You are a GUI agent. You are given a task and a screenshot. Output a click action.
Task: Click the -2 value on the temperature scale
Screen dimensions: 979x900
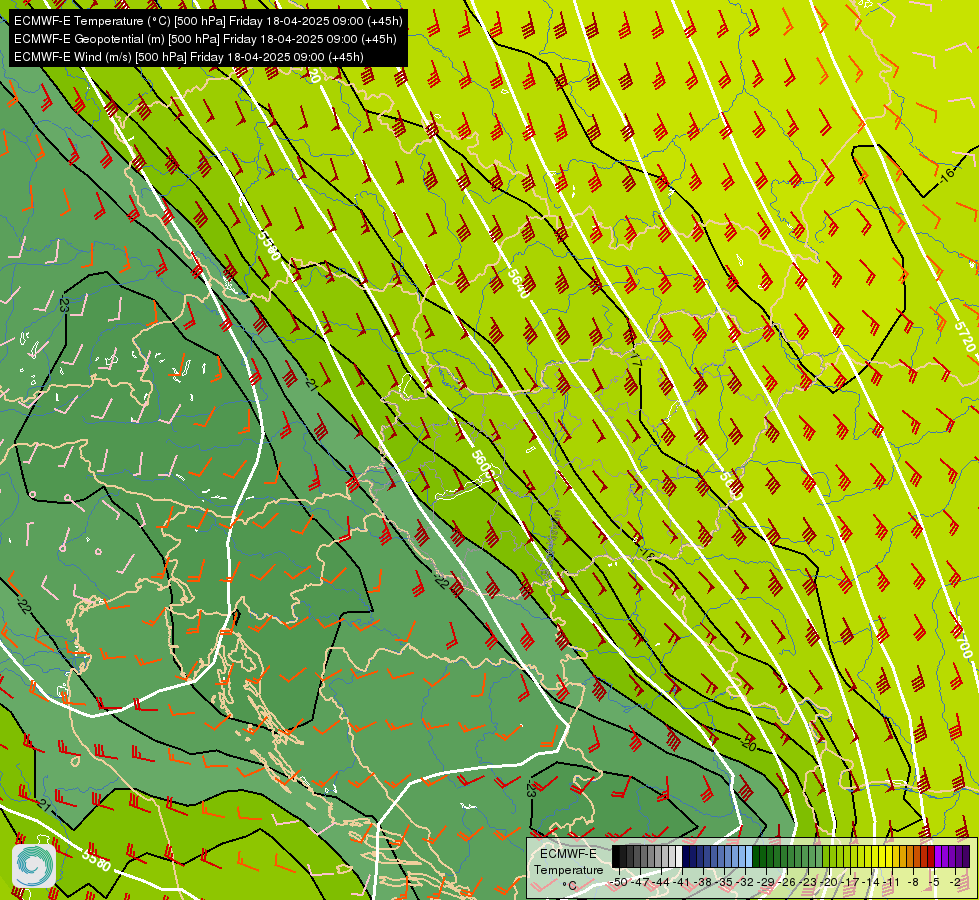pyautogui.click(x=955, y=882)
